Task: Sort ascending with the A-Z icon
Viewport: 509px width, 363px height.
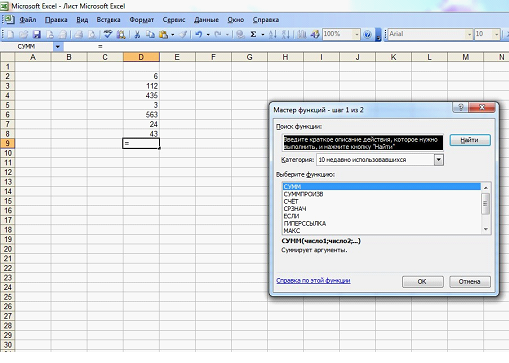Action: [272, 34]
